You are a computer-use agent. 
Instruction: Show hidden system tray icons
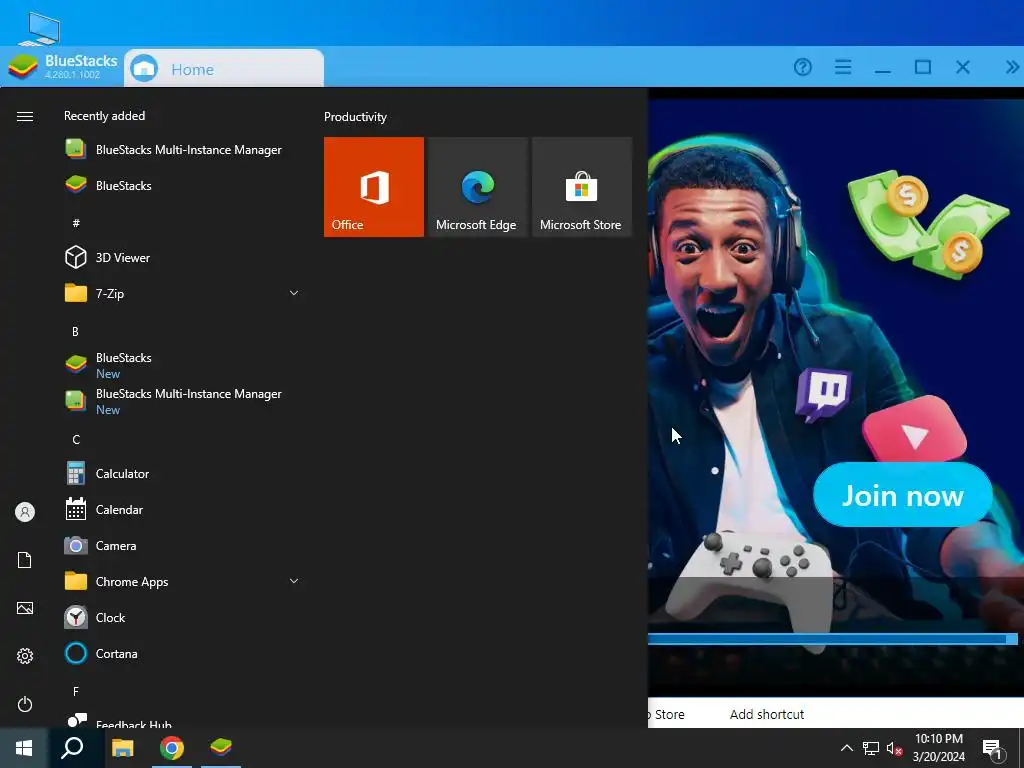click(846, 748)
